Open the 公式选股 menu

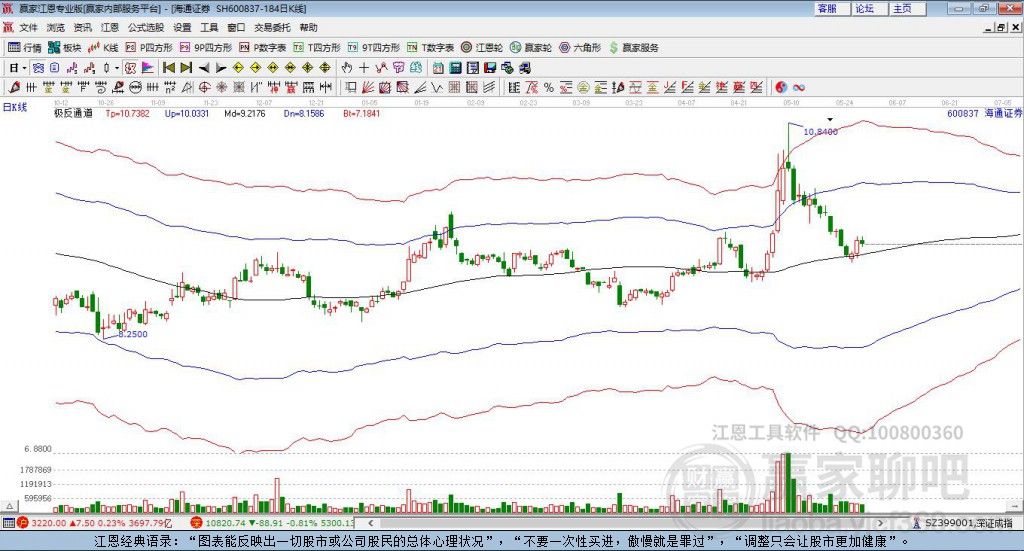pos(146,27)
